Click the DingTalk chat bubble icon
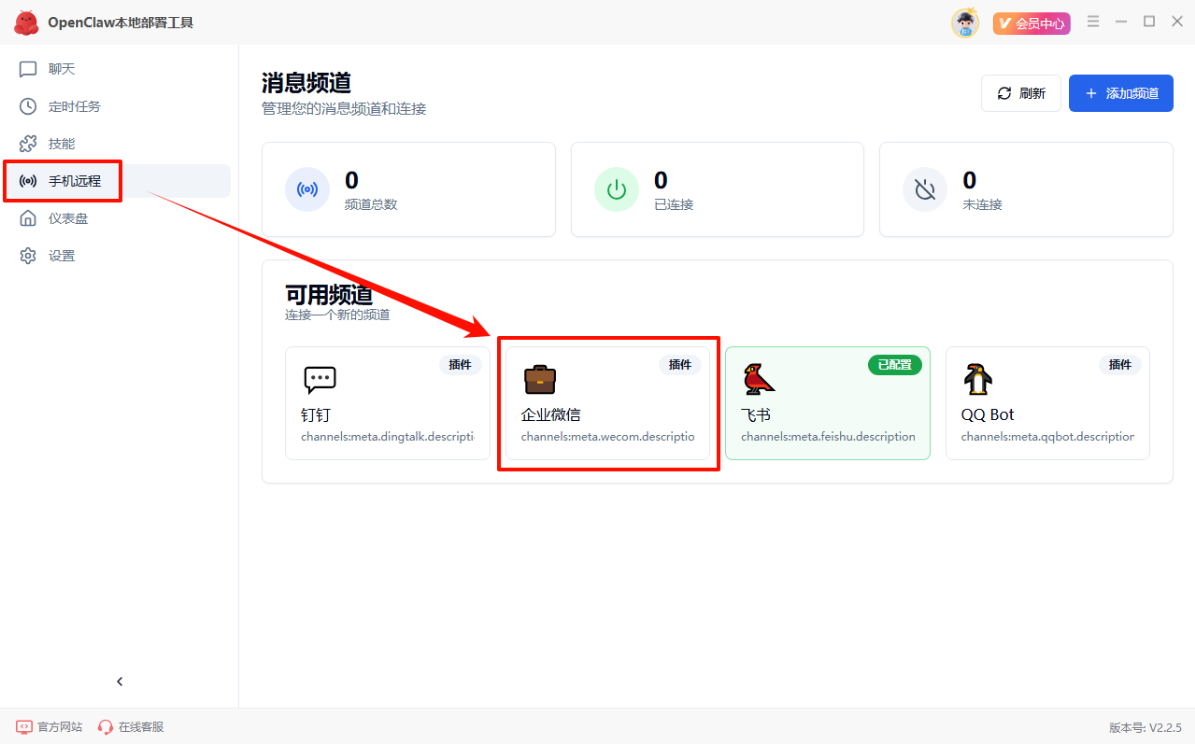Screen dimensions: 1195x744 (x=320, y=380)
